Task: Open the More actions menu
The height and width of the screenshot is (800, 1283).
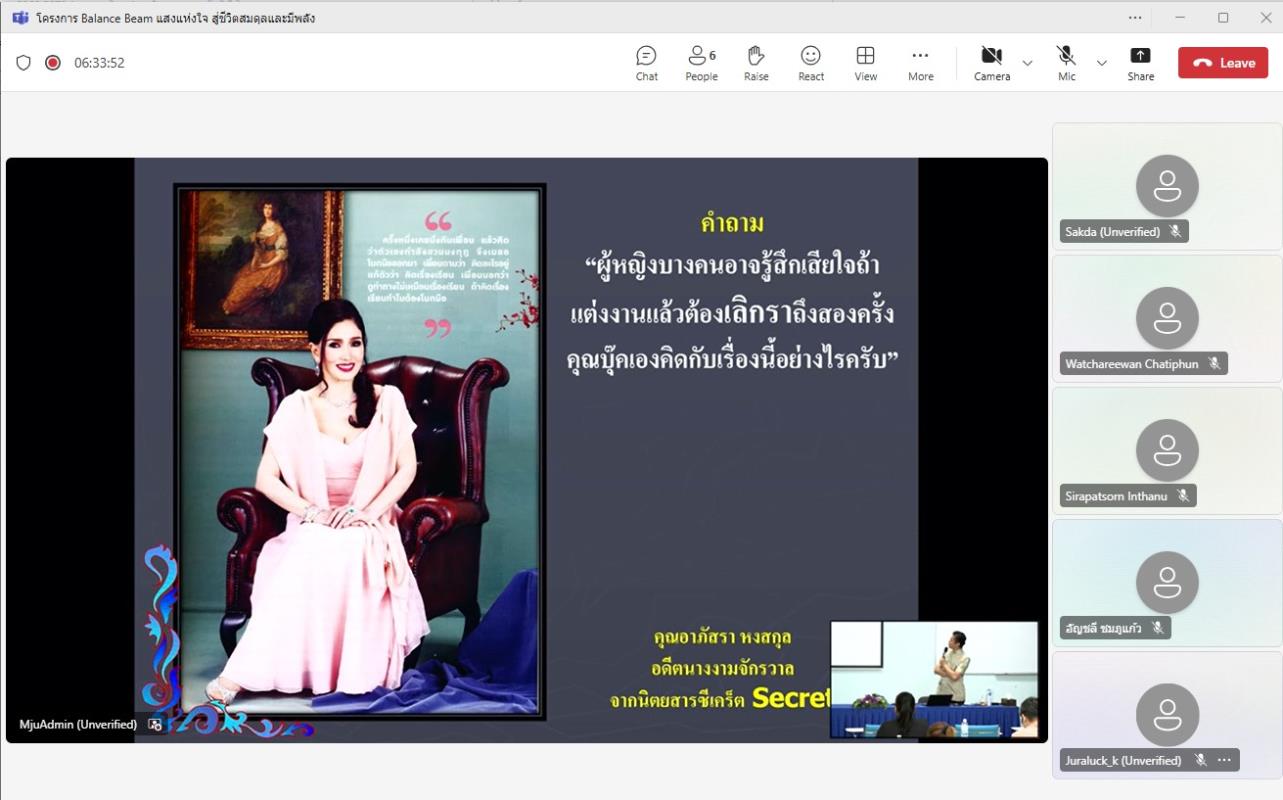Action: pos(920,63)
